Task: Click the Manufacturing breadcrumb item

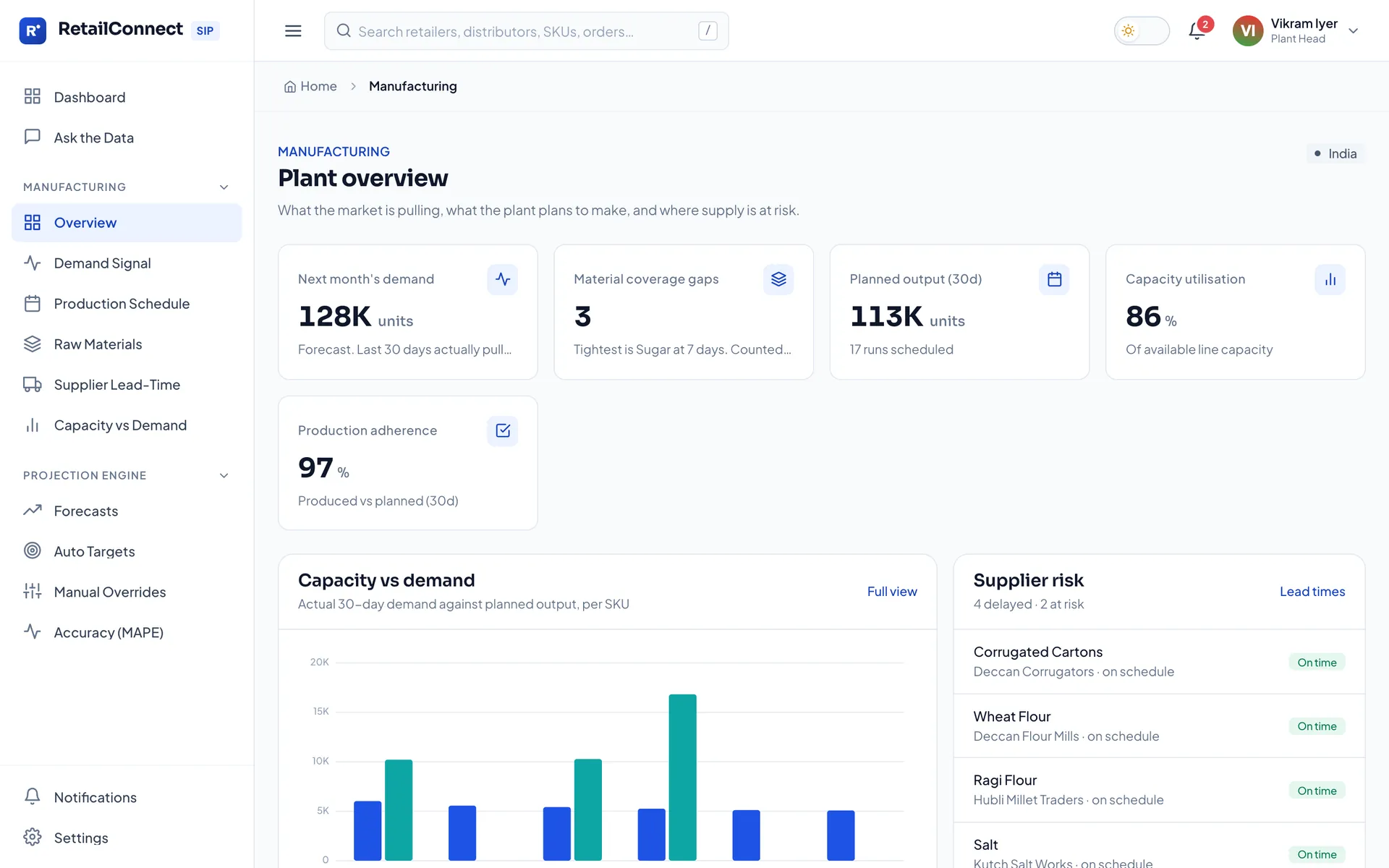Action: point(413,86)
